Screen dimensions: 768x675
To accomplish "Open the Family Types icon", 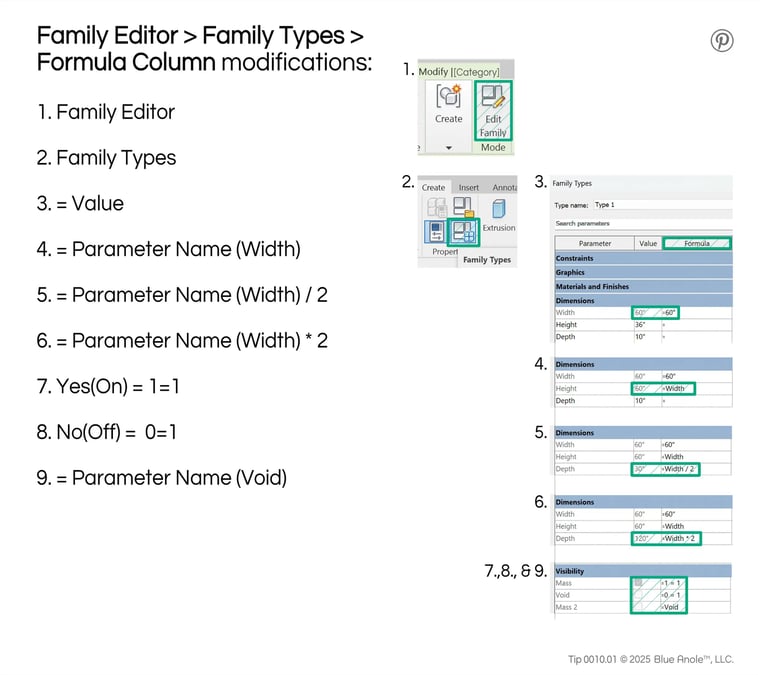I will (x=463, y=232).
